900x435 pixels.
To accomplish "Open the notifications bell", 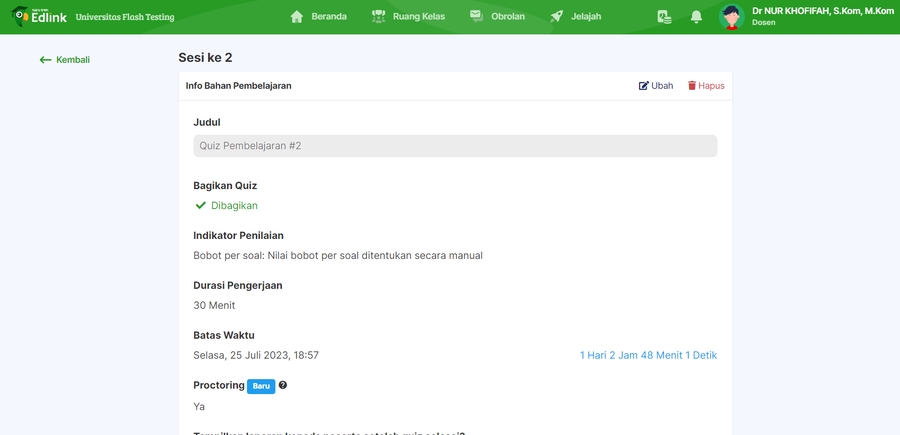I will pyautogui.click(x=696, y=17).
